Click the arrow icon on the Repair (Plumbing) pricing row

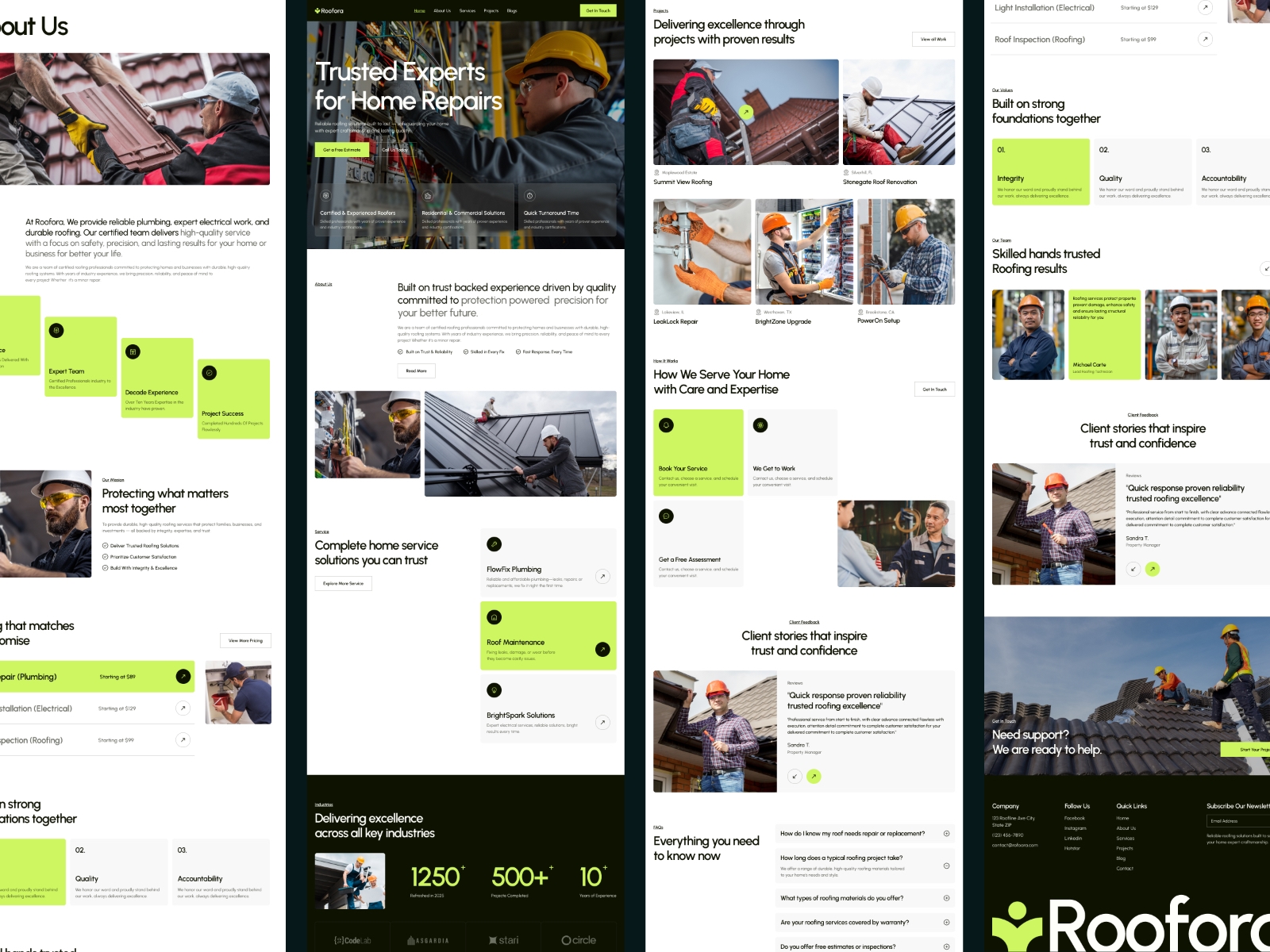point(182,677)
